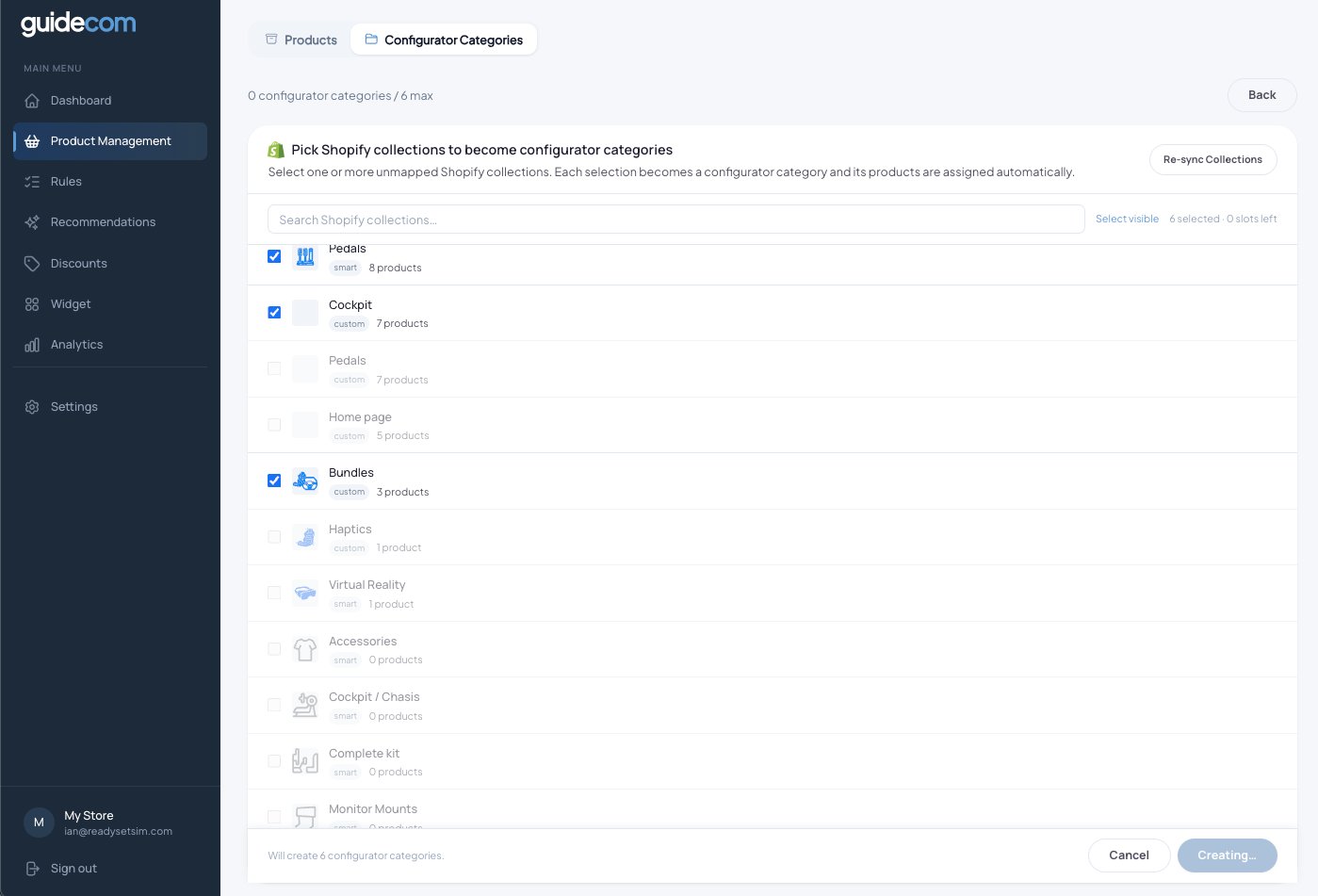Click the Select visible link
Screen dimensions: 1318x896
click(1127, 219)
